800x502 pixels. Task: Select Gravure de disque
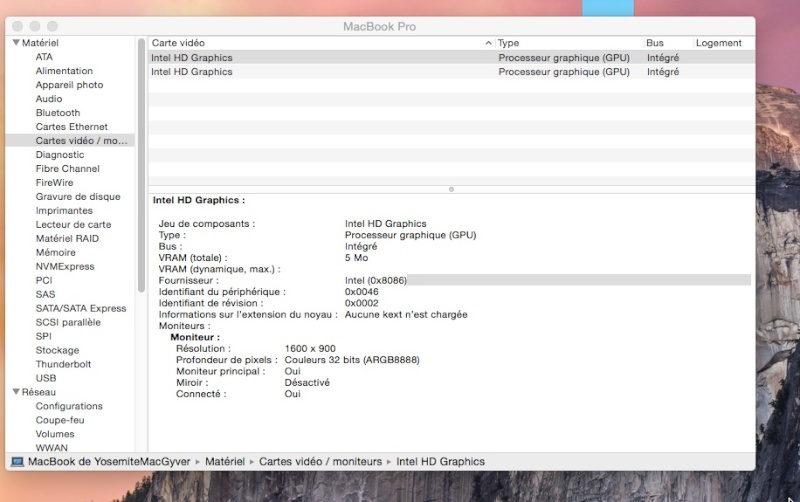(78, 196)
